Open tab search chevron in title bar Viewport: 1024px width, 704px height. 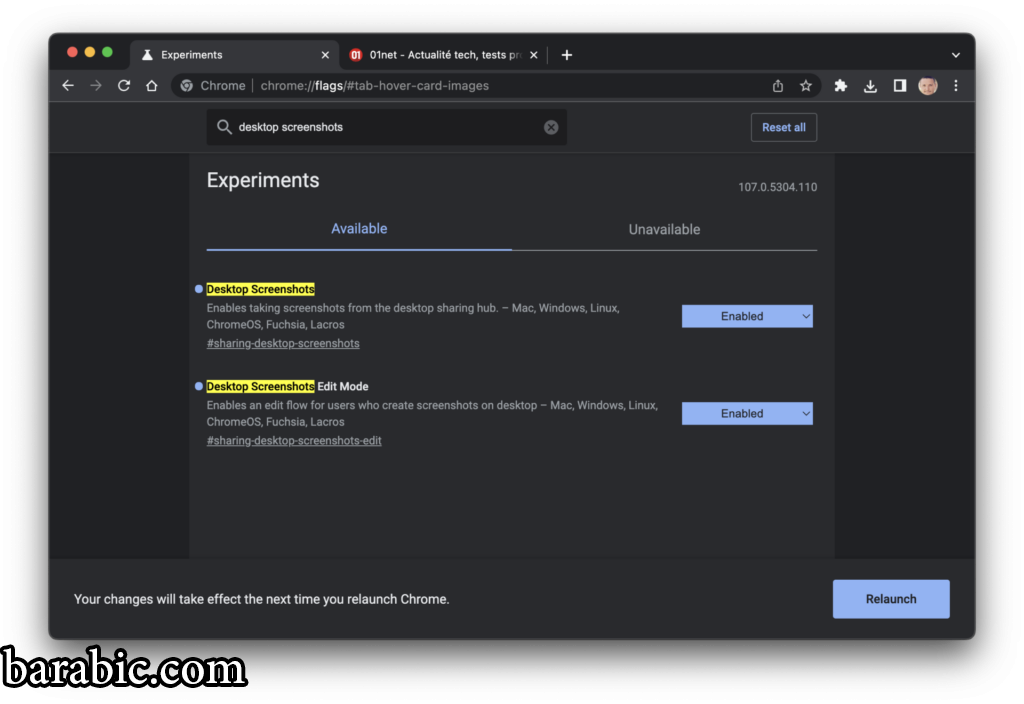(955, 55)
